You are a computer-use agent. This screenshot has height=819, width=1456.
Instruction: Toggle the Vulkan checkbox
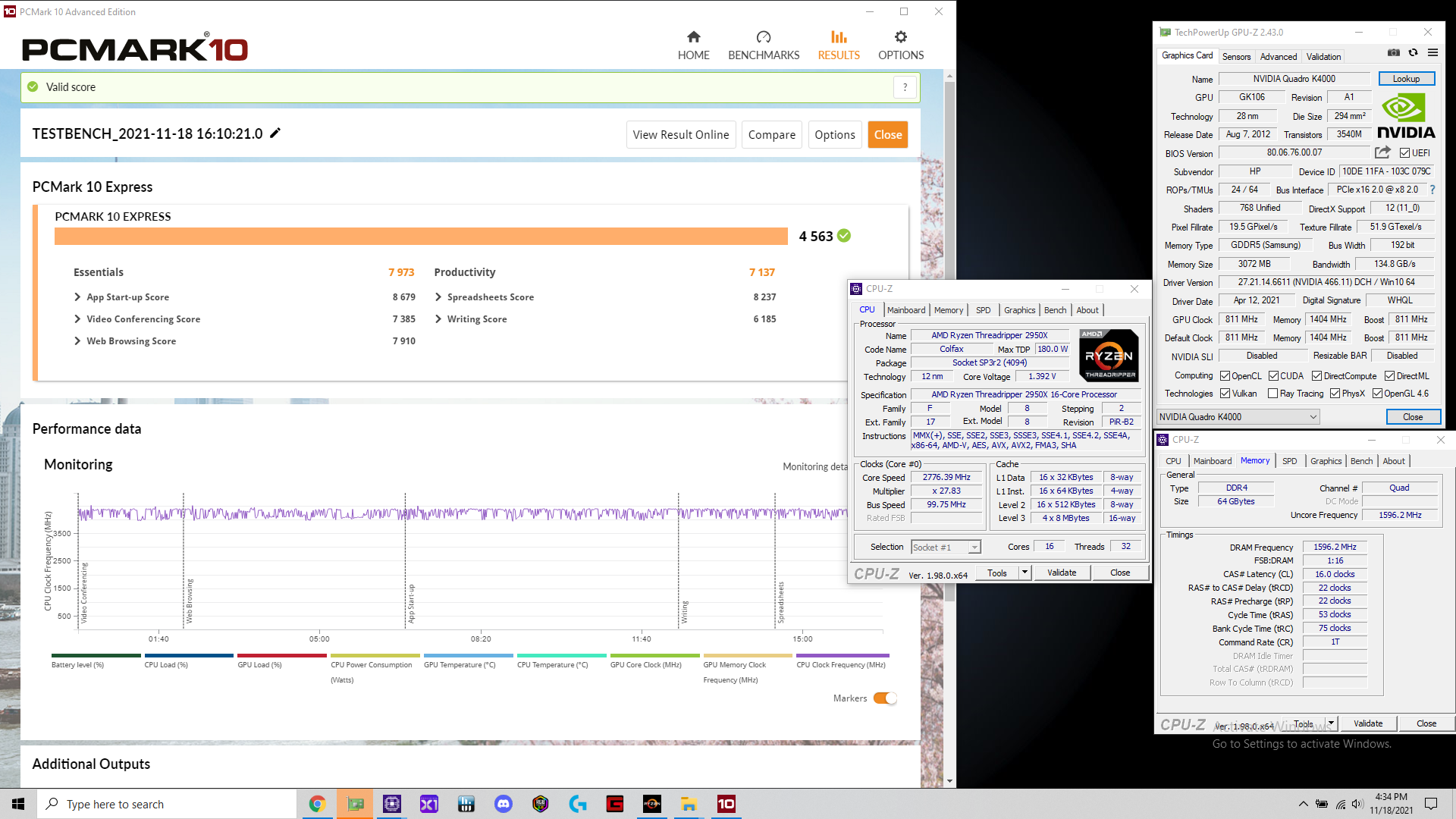point(1225,394)
